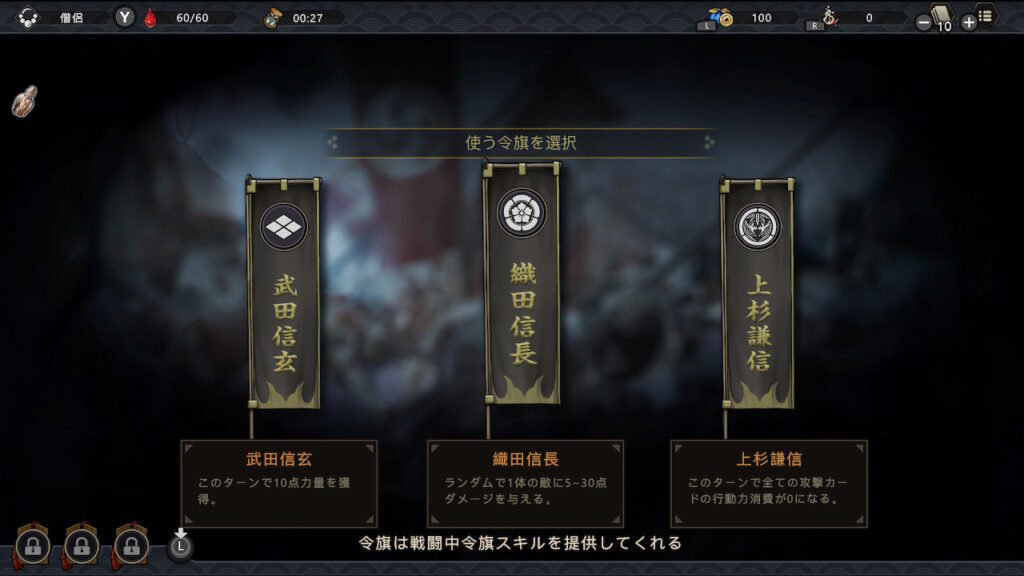1024x576 pixels.
Task: Click the 織田信長 description box
Action: click(526, 483)
